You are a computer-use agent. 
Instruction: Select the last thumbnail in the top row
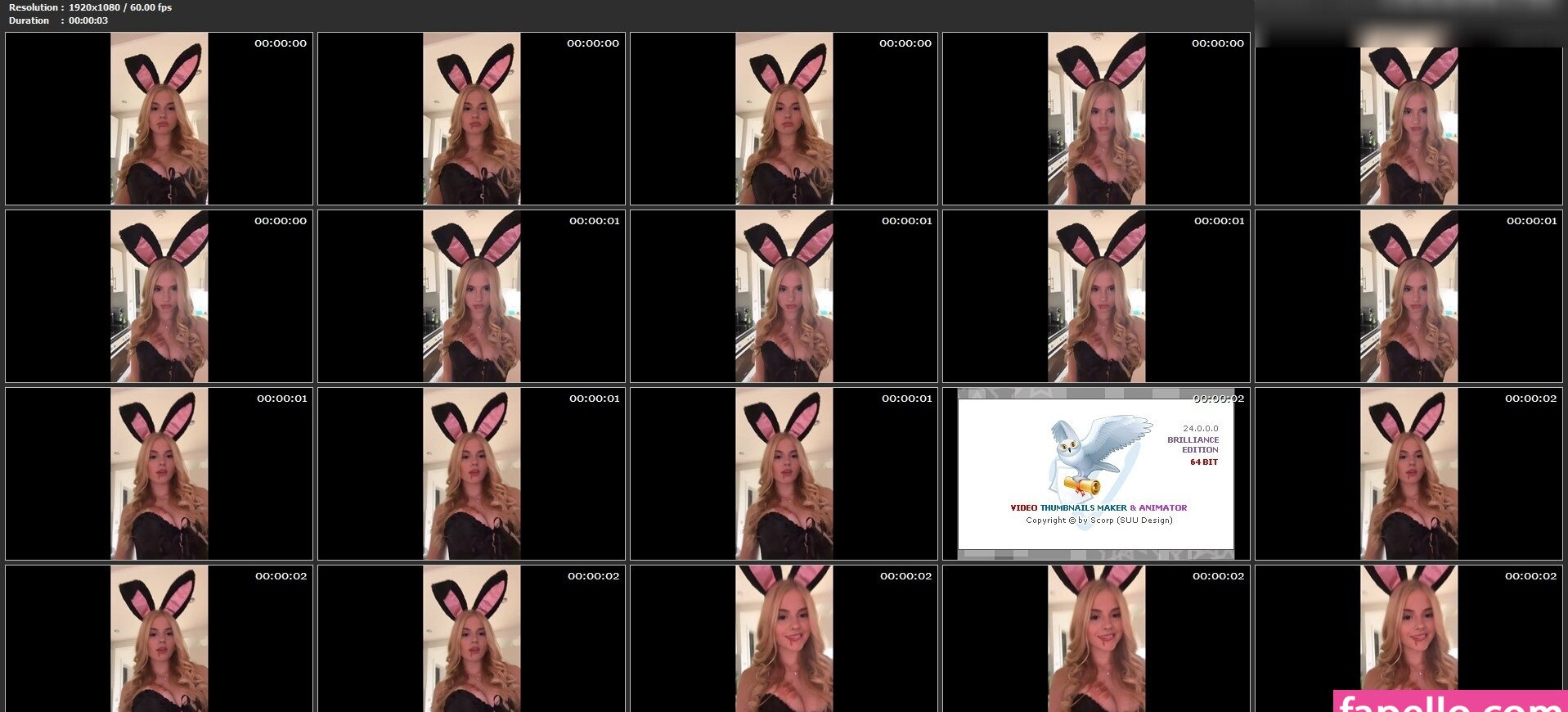tap(1409, 124)
